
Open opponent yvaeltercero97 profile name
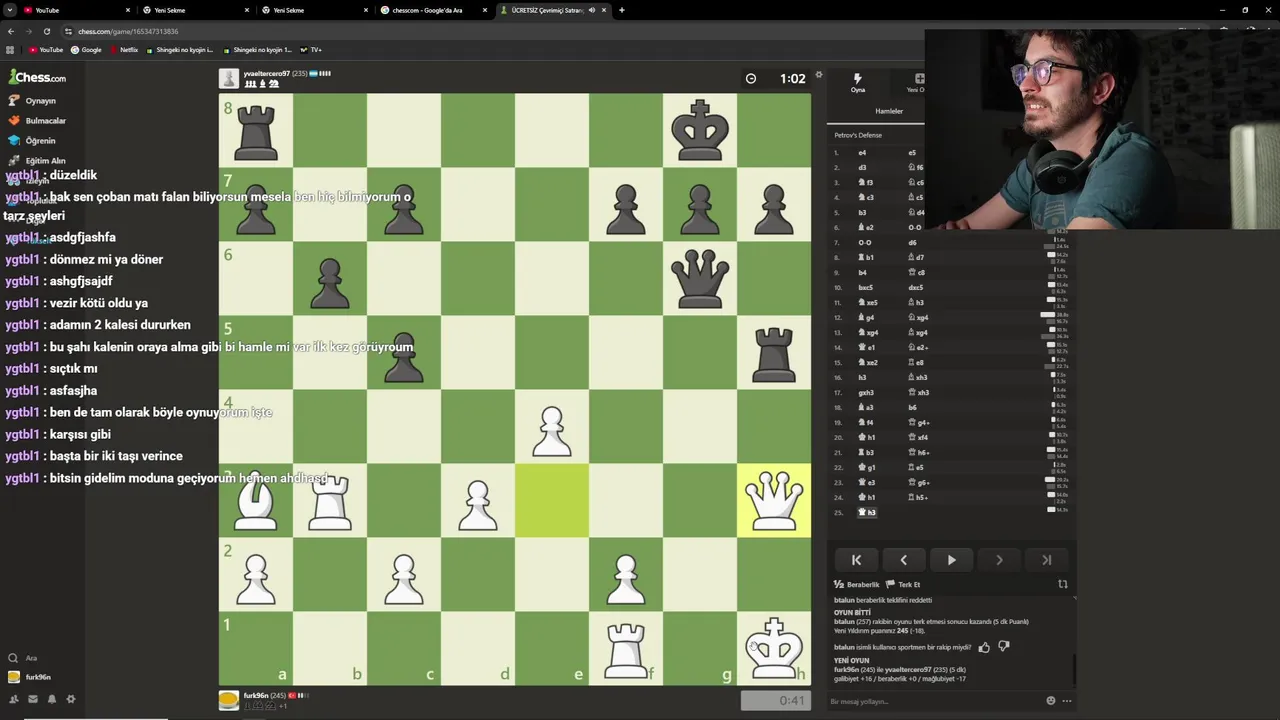(x=266, y=73)
